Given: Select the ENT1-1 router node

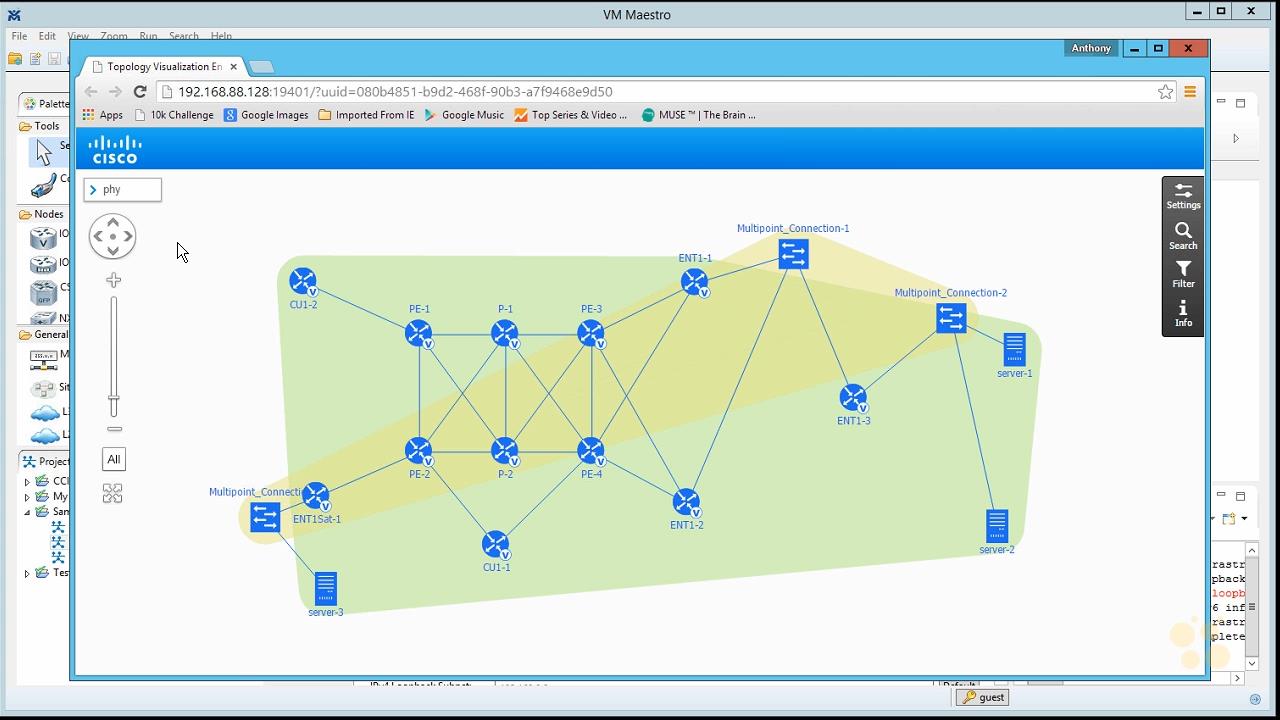Looking at the screenshot, I should [x=695, y=283].
